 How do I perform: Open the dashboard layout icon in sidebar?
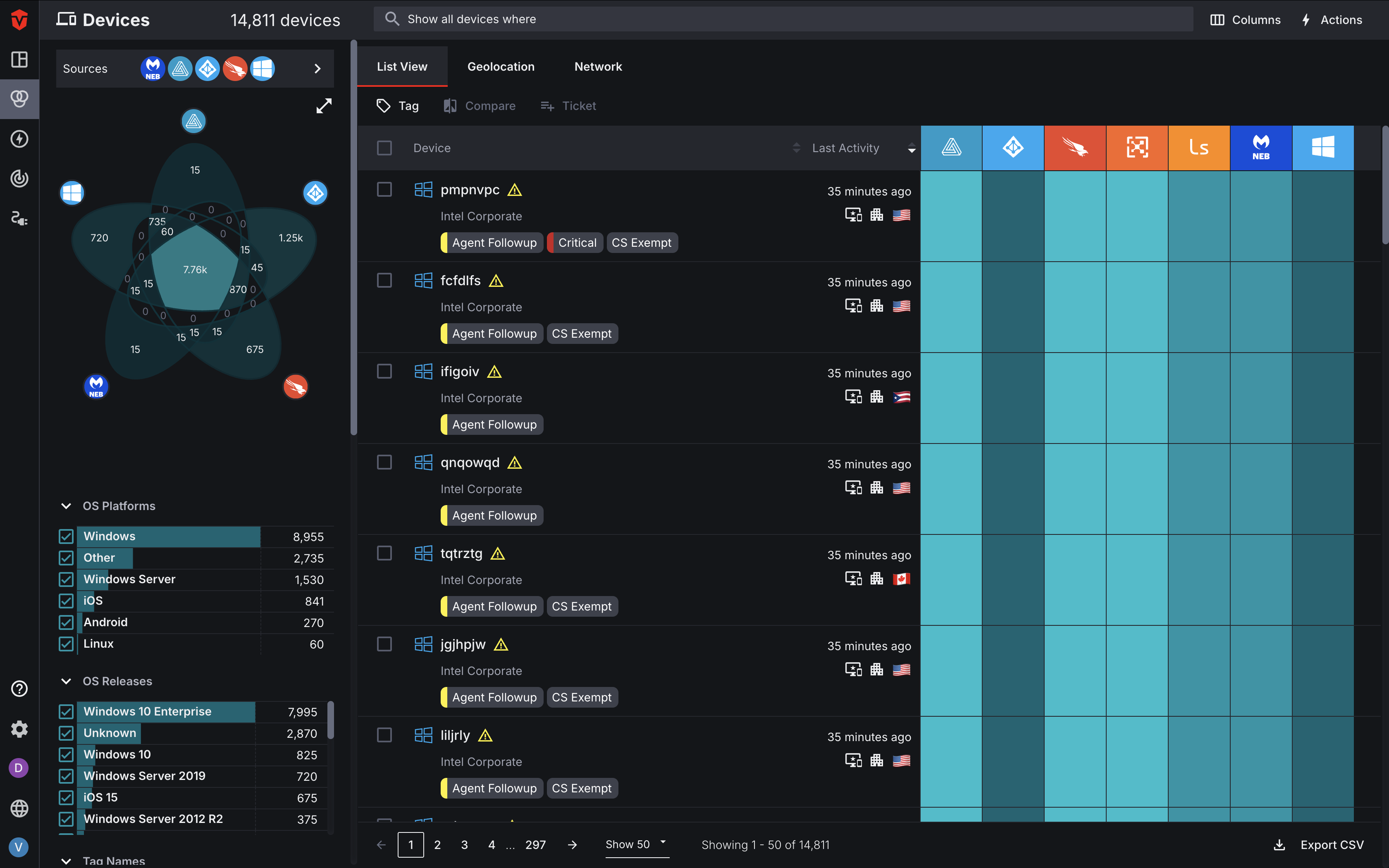click(19, 59)
